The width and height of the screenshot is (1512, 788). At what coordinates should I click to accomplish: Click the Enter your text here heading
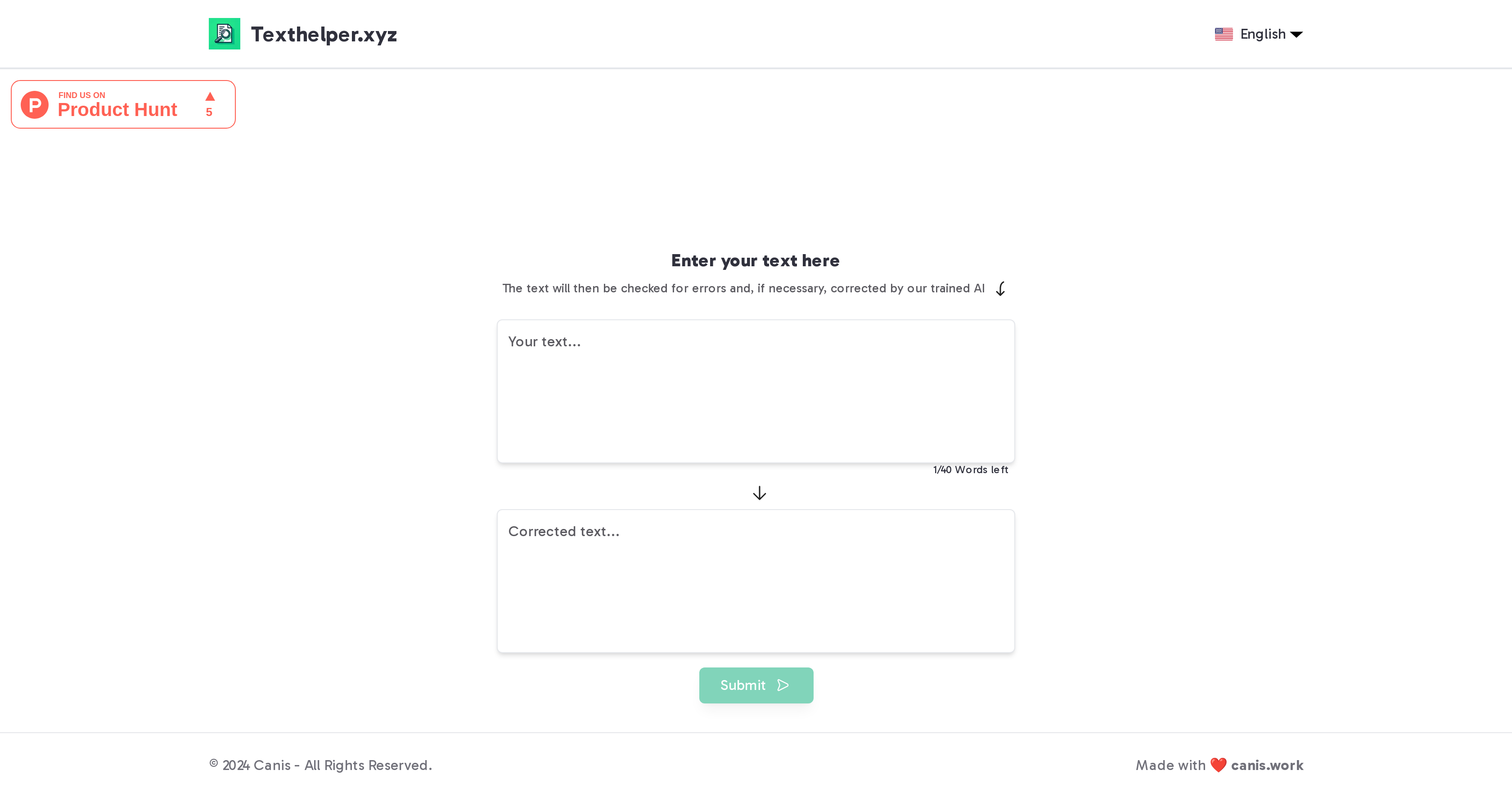click(756, 260)
